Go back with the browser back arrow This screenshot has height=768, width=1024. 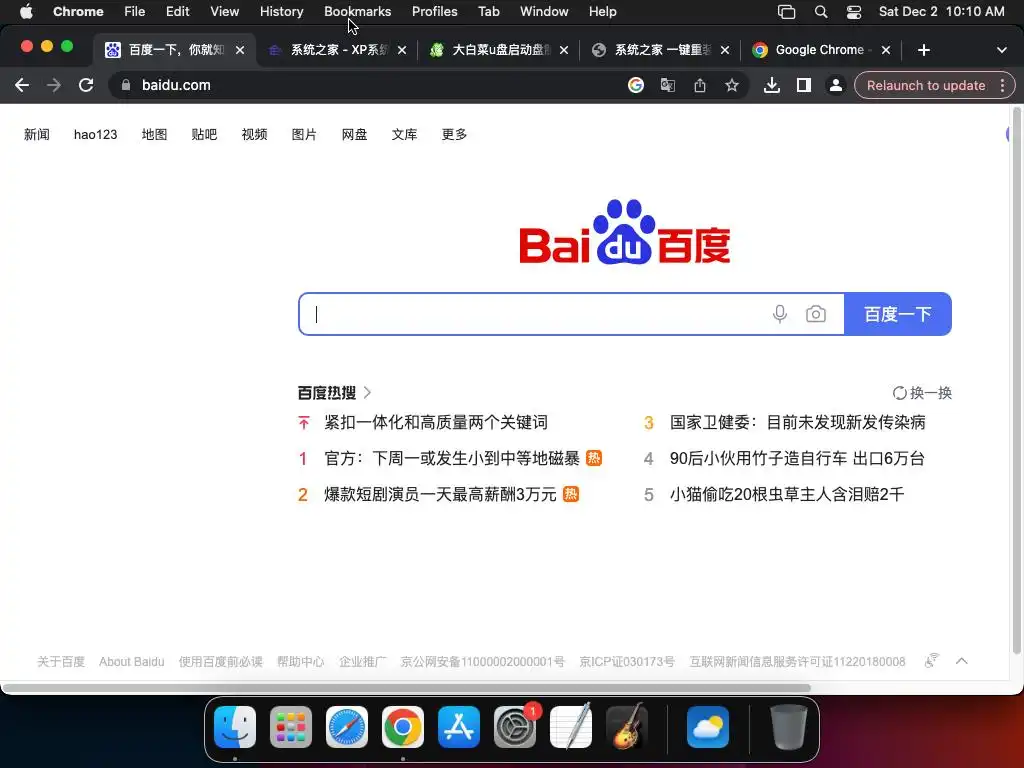(22, 85)
